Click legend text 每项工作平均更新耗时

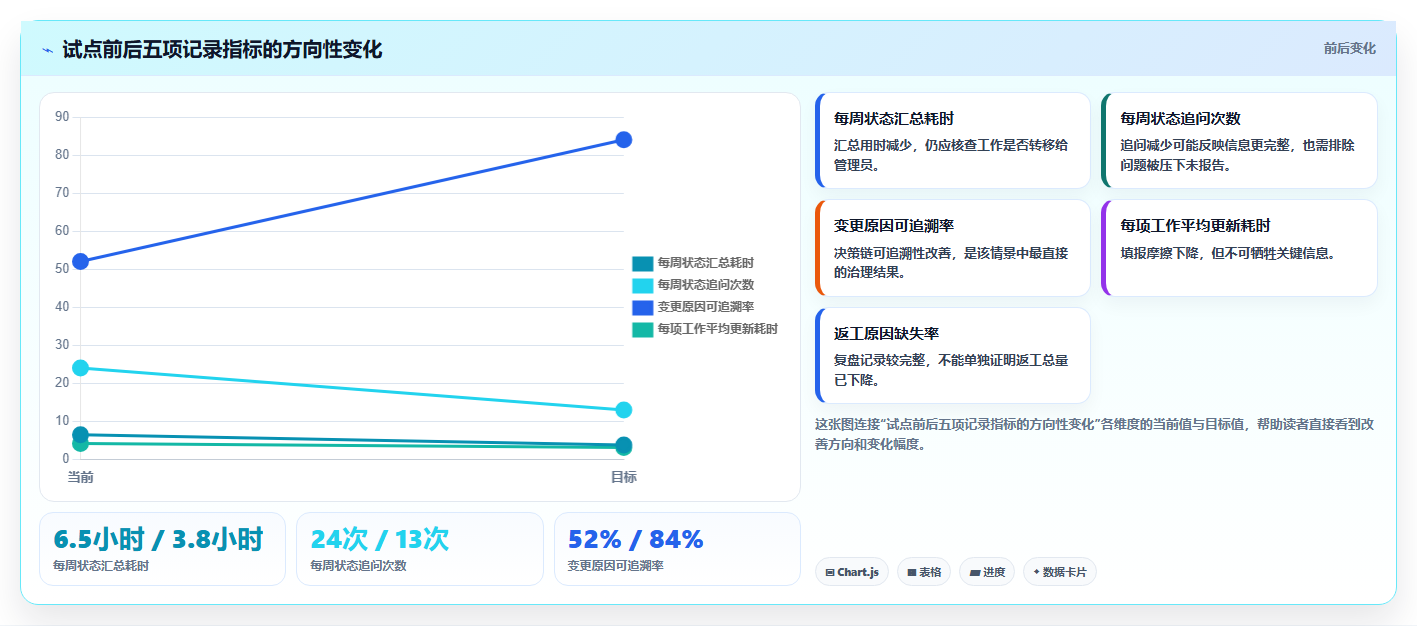[x=718, y=329]
